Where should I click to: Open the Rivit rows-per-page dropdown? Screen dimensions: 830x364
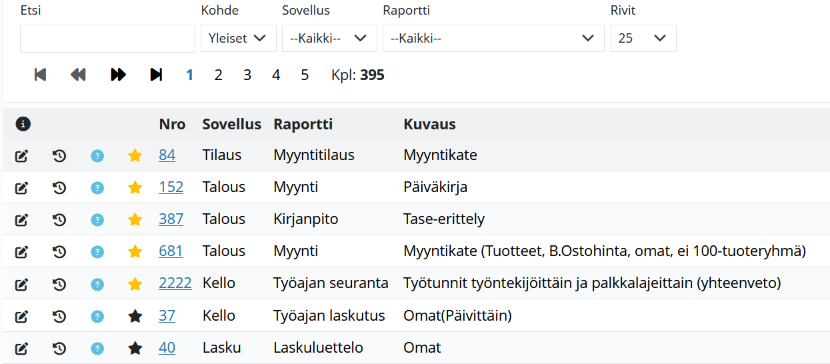click(x=644, y=38)
